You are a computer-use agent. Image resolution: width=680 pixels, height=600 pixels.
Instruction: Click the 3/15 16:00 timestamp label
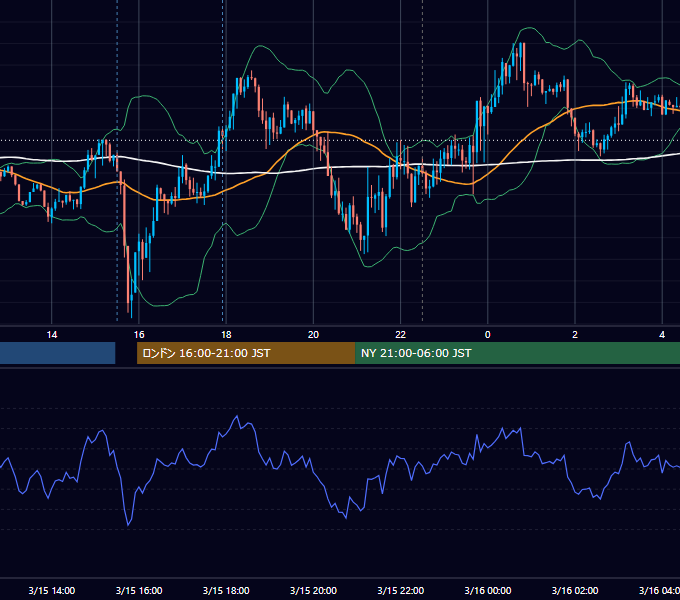coord(139,590)
